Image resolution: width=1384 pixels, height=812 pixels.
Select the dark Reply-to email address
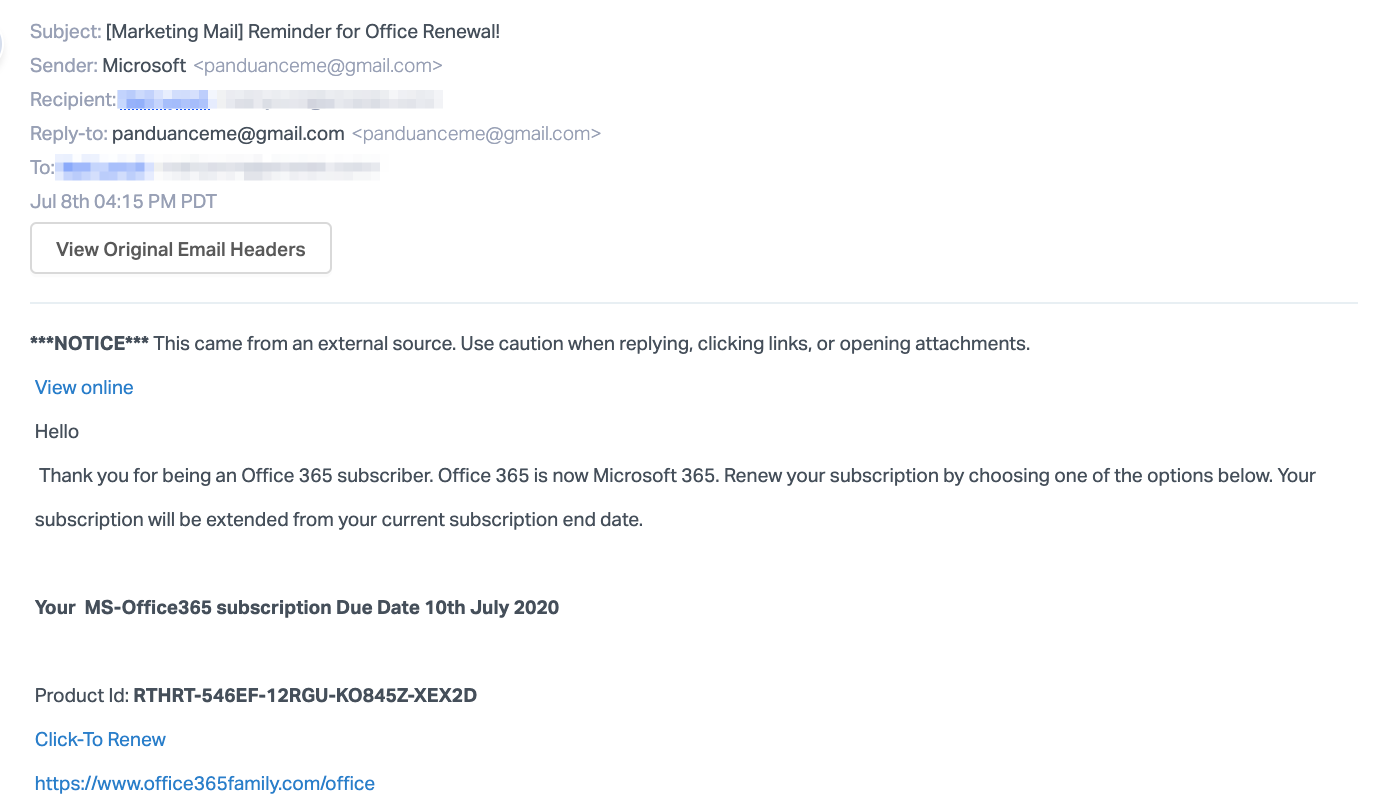click(228, 134)
